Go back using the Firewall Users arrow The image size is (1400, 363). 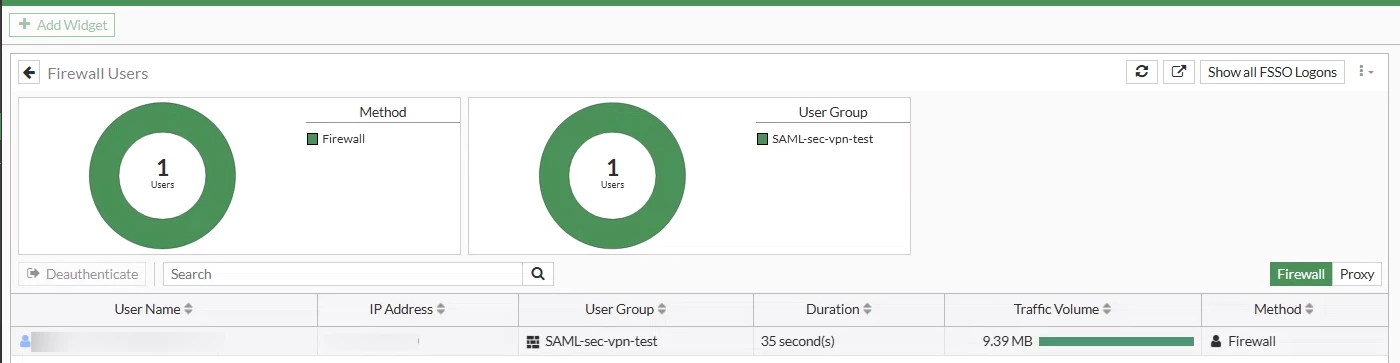29,73
